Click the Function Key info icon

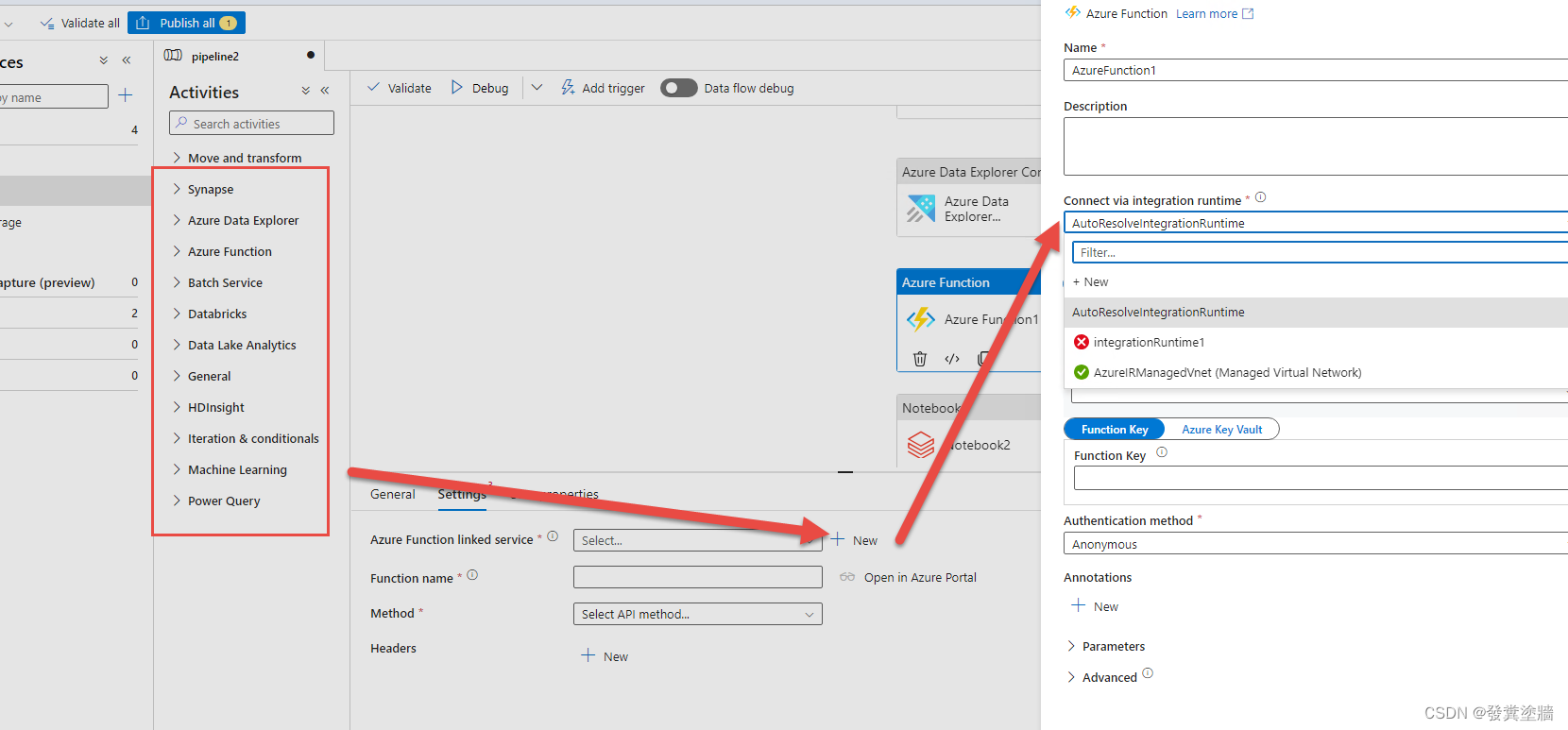click(x=1162, y=452)
